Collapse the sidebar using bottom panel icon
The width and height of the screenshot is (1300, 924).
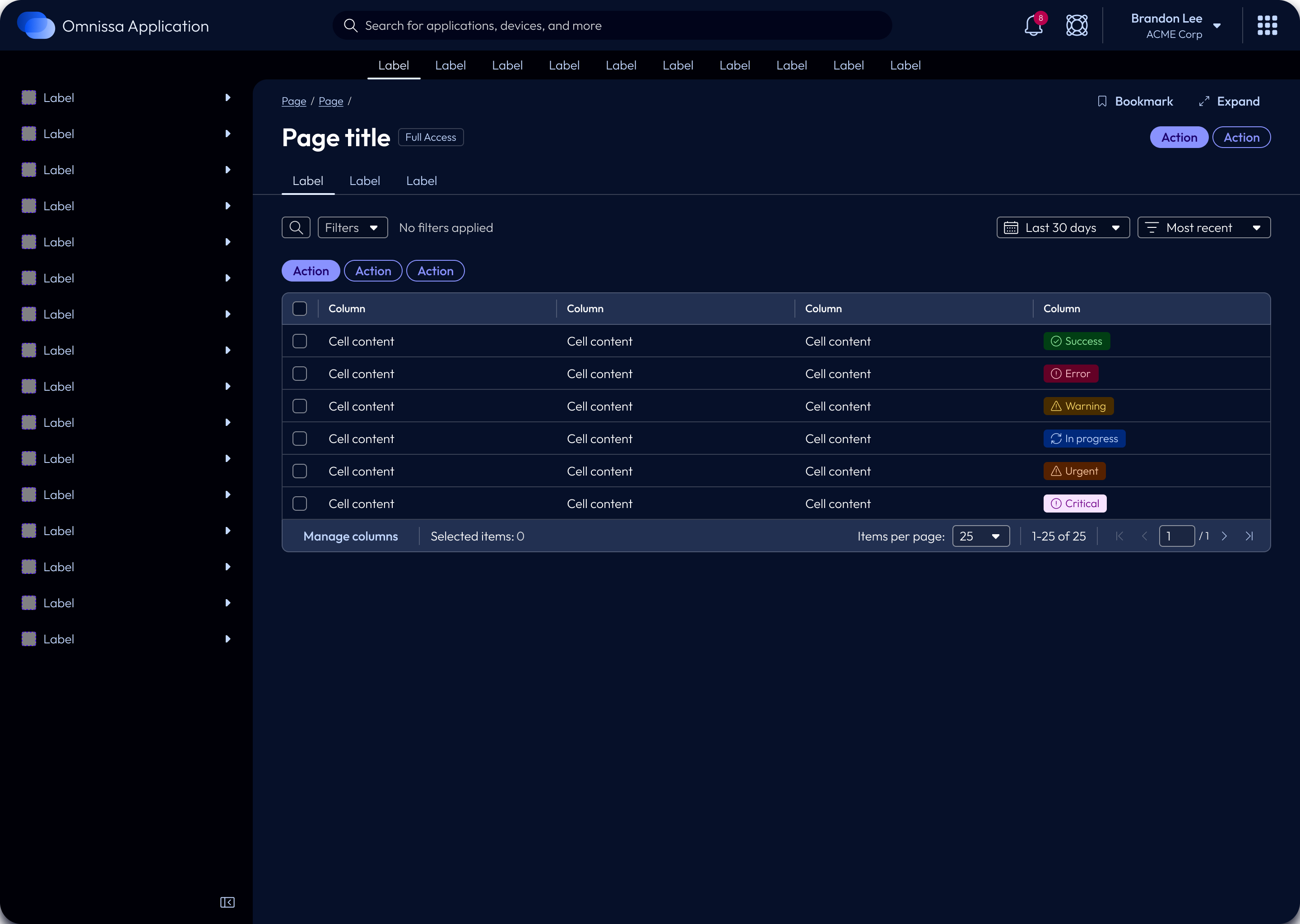pos(227,902)
